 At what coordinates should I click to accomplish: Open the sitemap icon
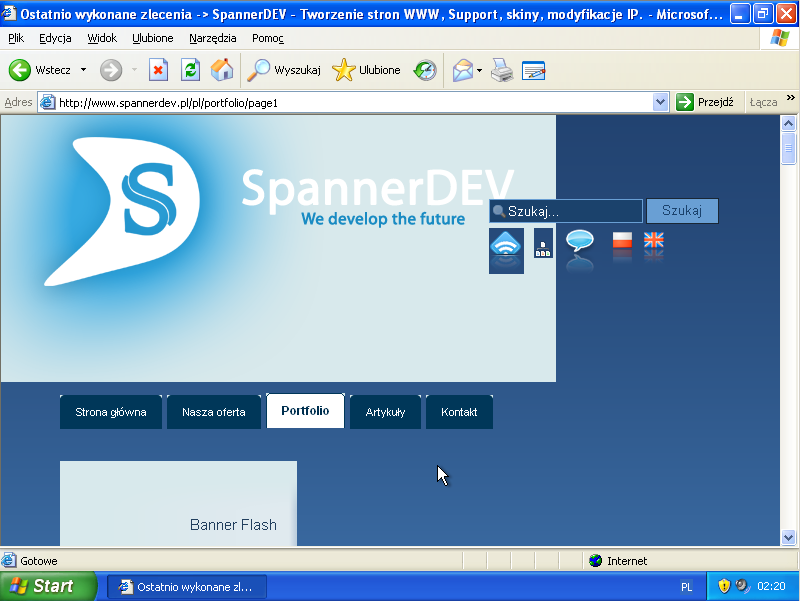[543, 244]
